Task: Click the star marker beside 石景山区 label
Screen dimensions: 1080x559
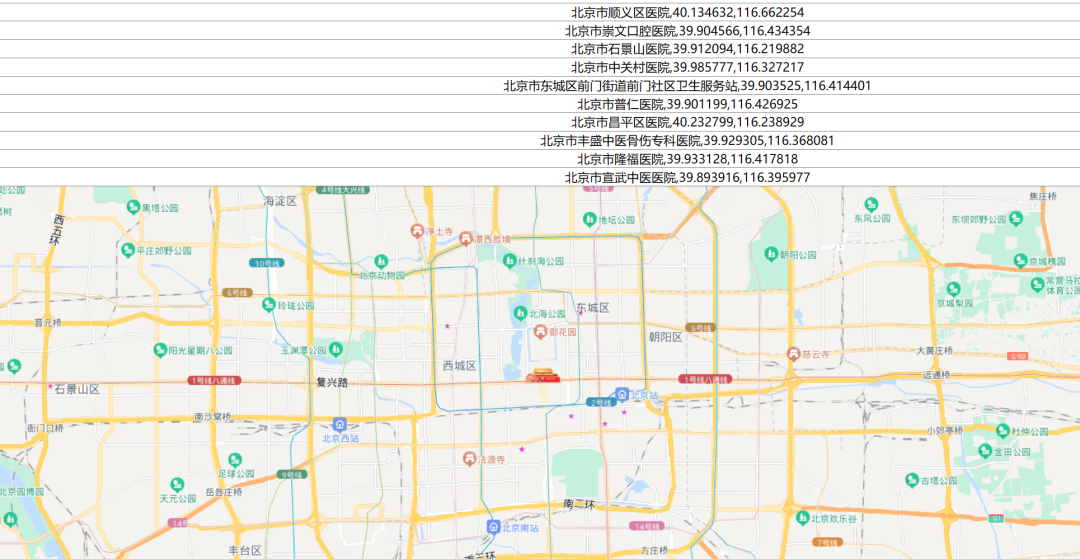Action: tap(50, 387)
